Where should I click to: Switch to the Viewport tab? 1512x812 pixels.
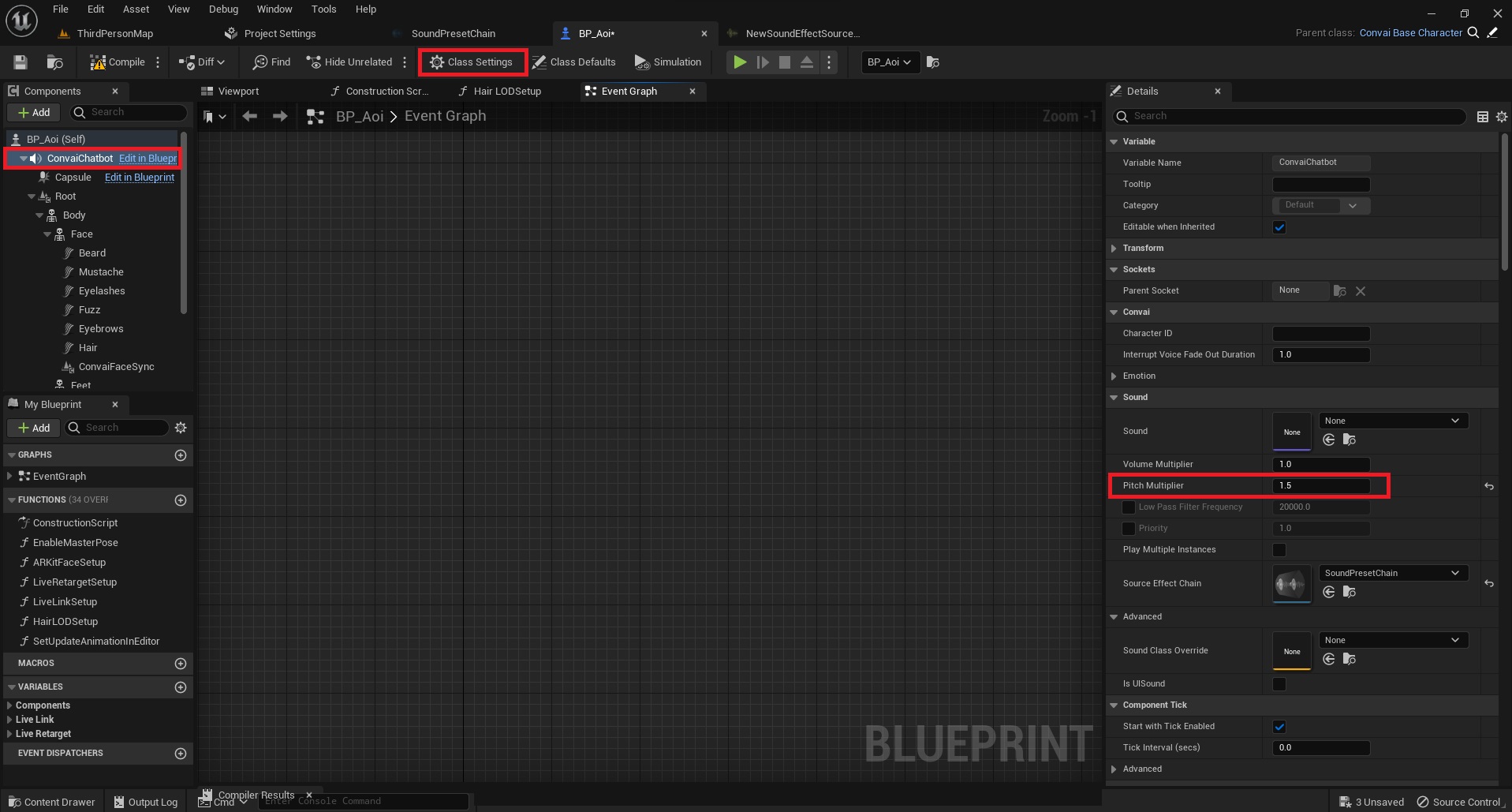click(x=237, y=92)
